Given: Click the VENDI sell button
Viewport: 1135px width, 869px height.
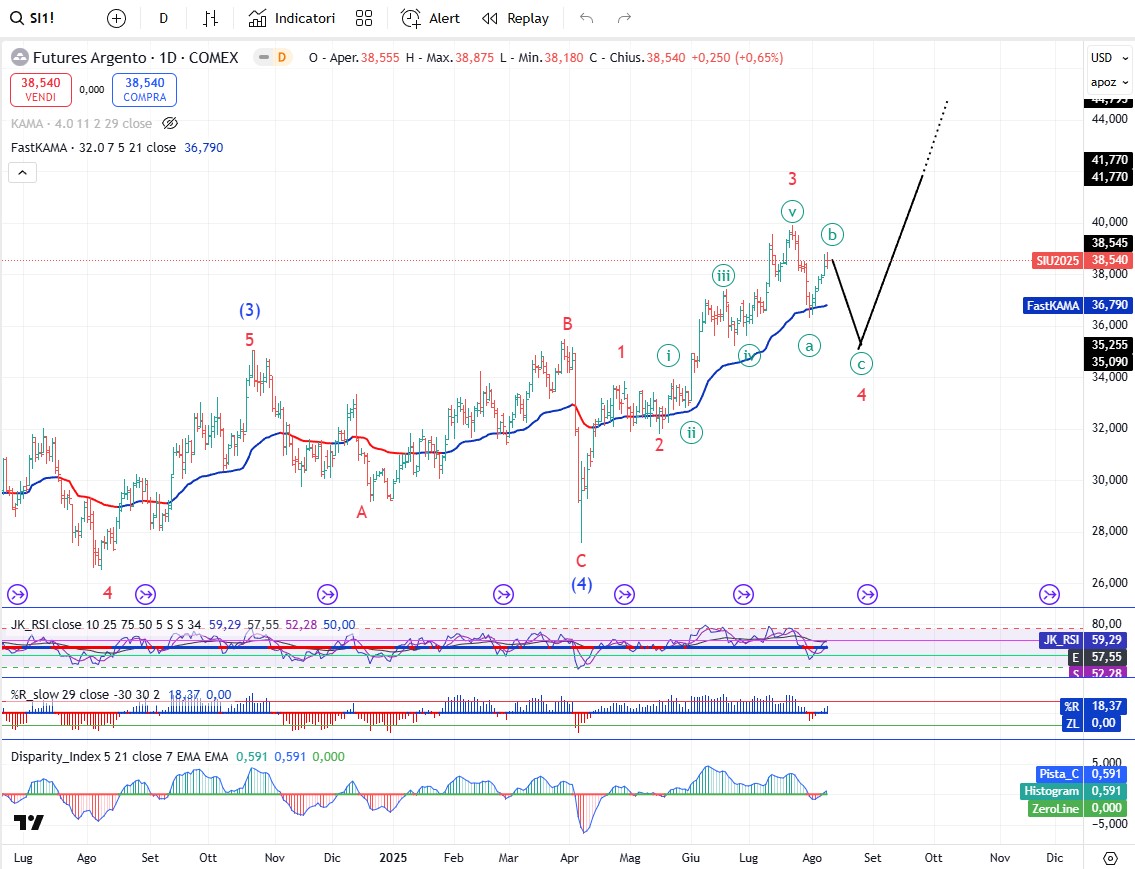Looking at the screenshot, I should pyautogui.click(x=40, y=90).
